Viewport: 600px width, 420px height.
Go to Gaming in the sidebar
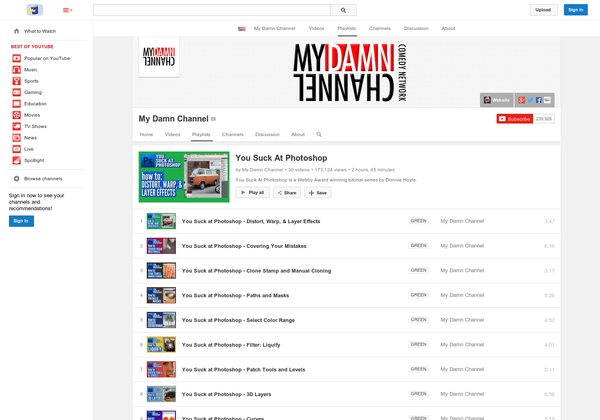click(33, 92)
